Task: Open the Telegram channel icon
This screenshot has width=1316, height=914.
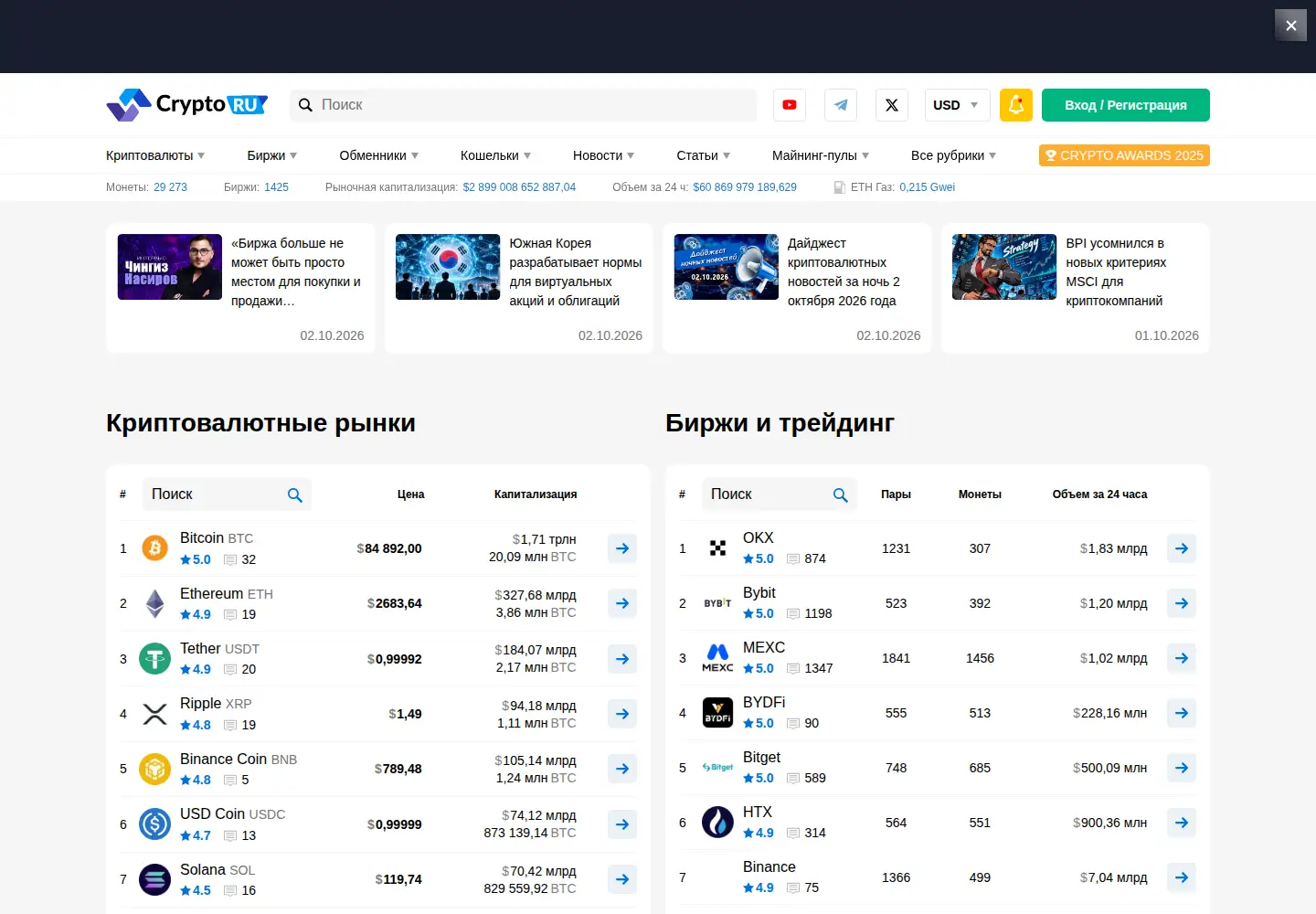Action: point(841,105)
